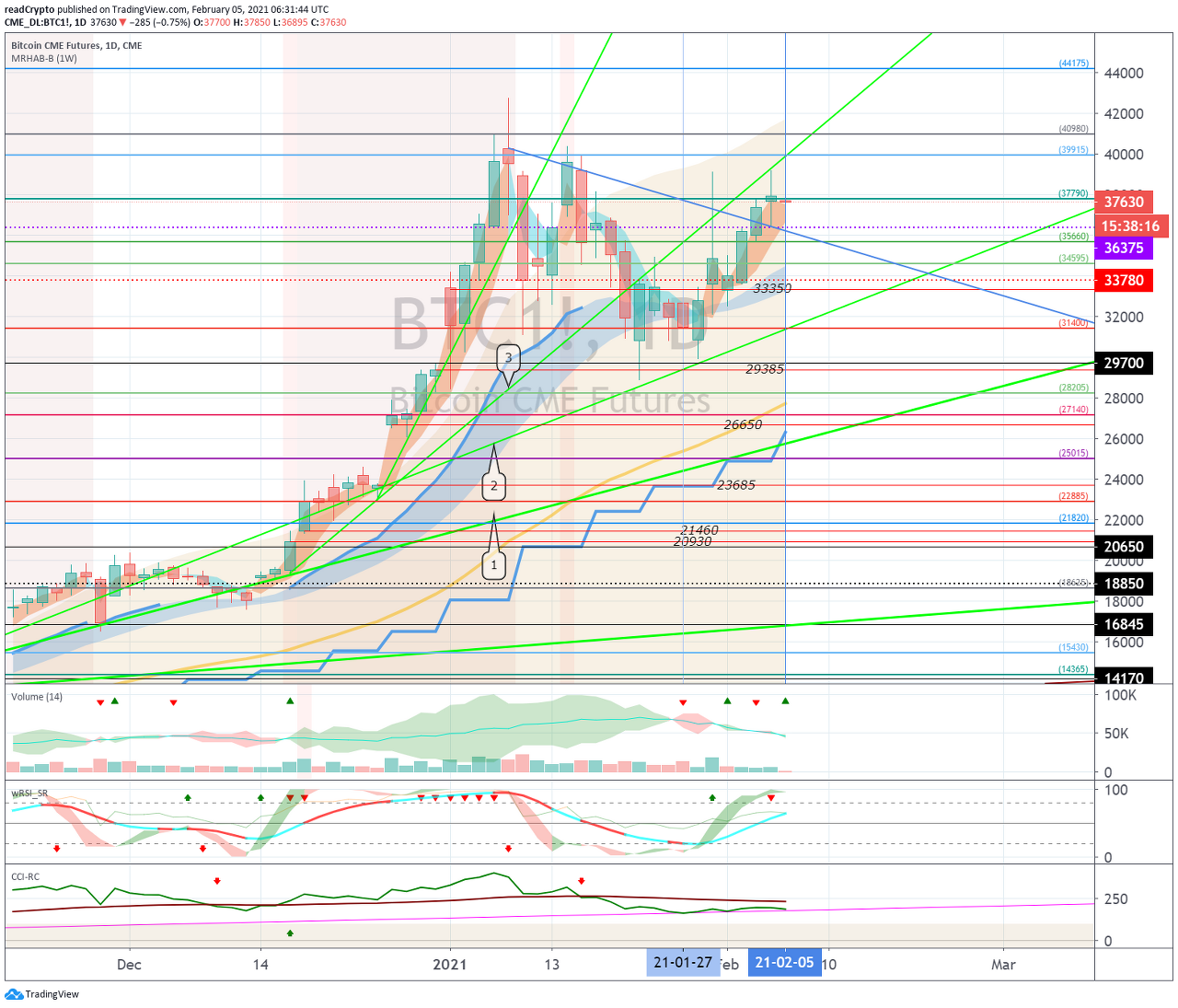1178x1008 pixels.
Task: Click the (37790) level label
Action: click(1074, 193)
